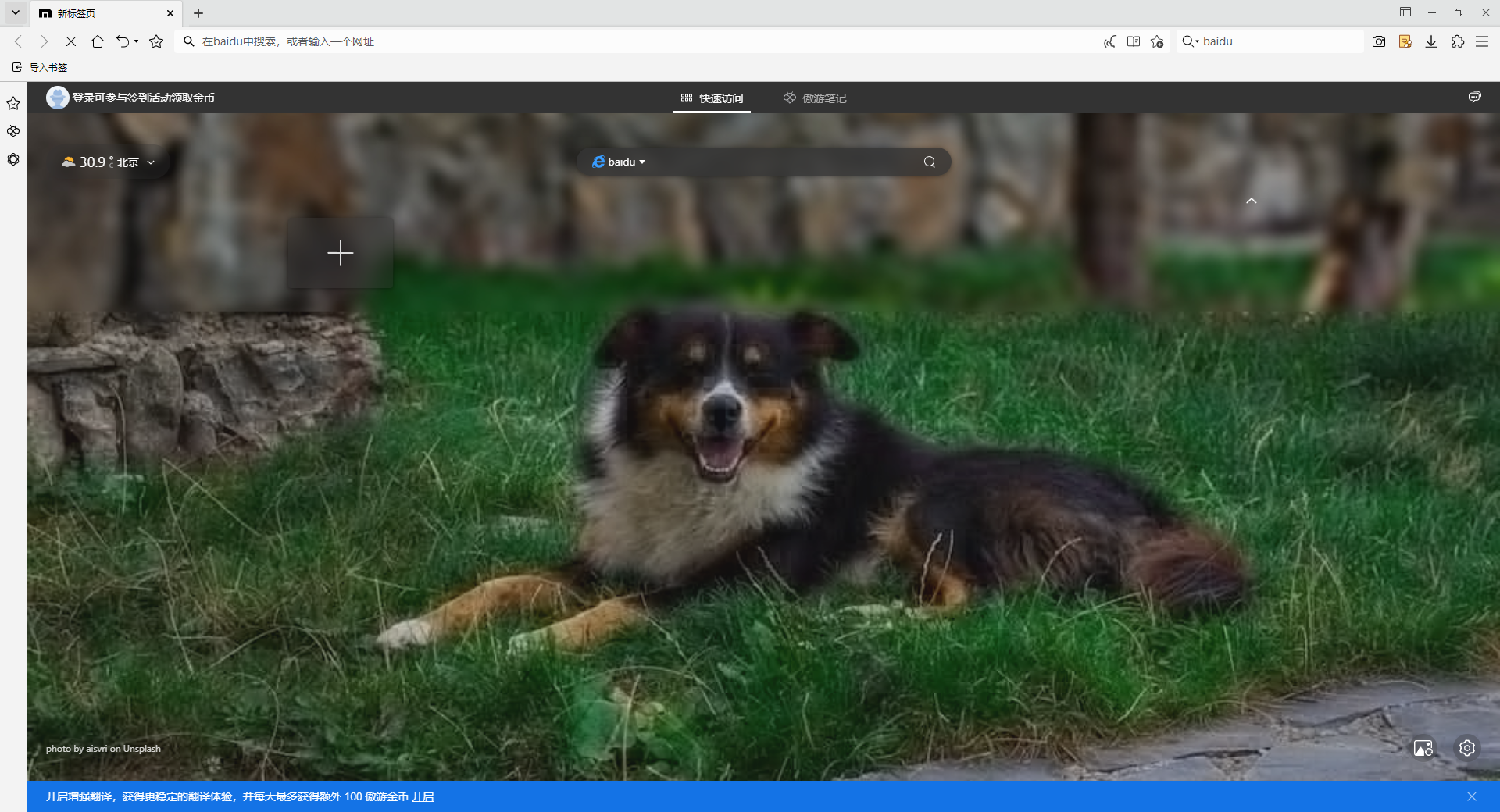Screen dimensions: 1500x812
Task: Open the orange Maxnote toolbar icon
Action: coord(1405,42)
